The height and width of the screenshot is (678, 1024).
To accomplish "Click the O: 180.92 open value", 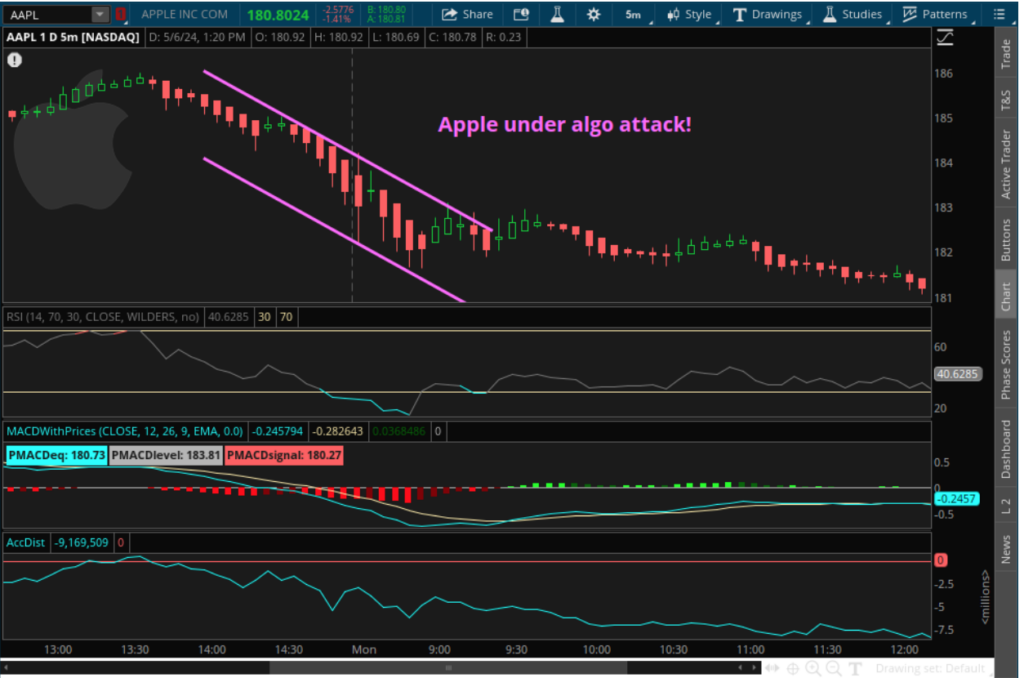I will [x=280, y=37].
